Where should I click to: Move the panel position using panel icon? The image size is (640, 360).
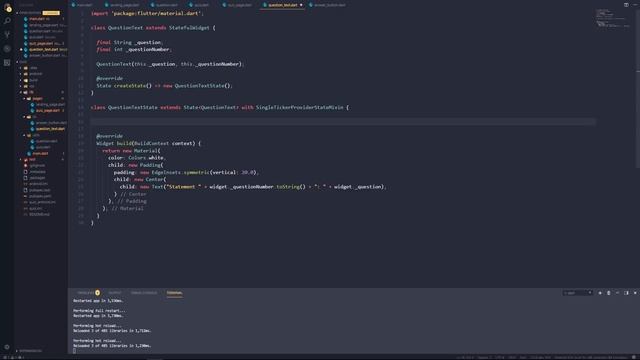point(626,293)
